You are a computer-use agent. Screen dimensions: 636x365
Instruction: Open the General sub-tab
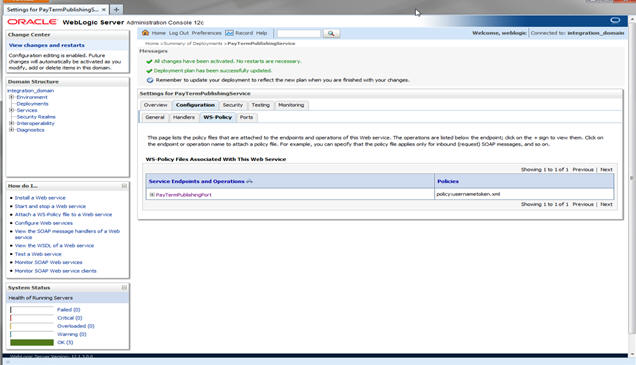(155, 117)
